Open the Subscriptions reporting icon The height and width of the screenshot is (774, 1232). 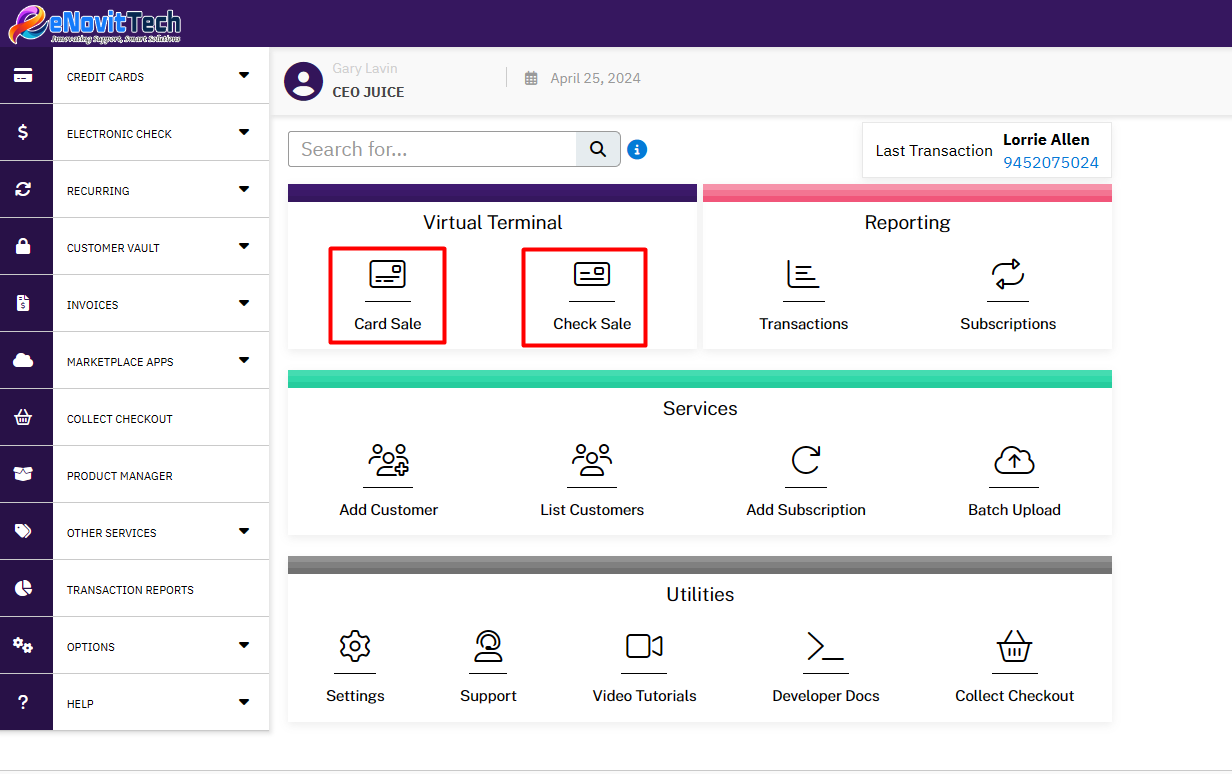click(1008, 276)
